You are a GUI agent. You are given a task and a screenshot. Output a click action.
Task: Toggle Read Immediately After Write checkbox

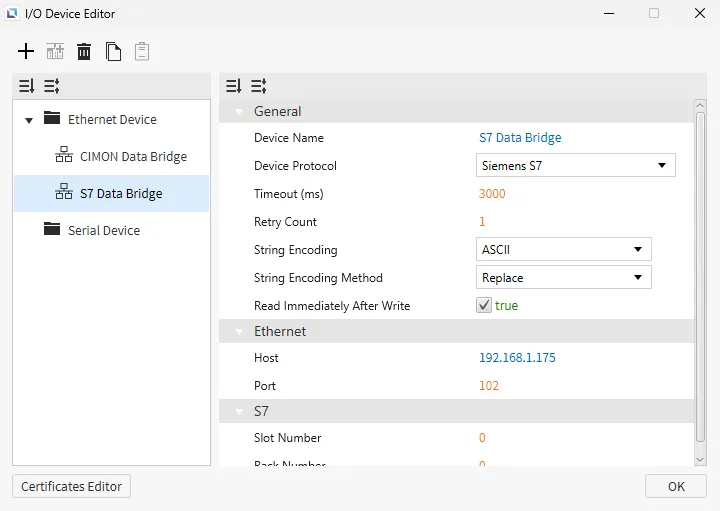[x=484, y=306]
